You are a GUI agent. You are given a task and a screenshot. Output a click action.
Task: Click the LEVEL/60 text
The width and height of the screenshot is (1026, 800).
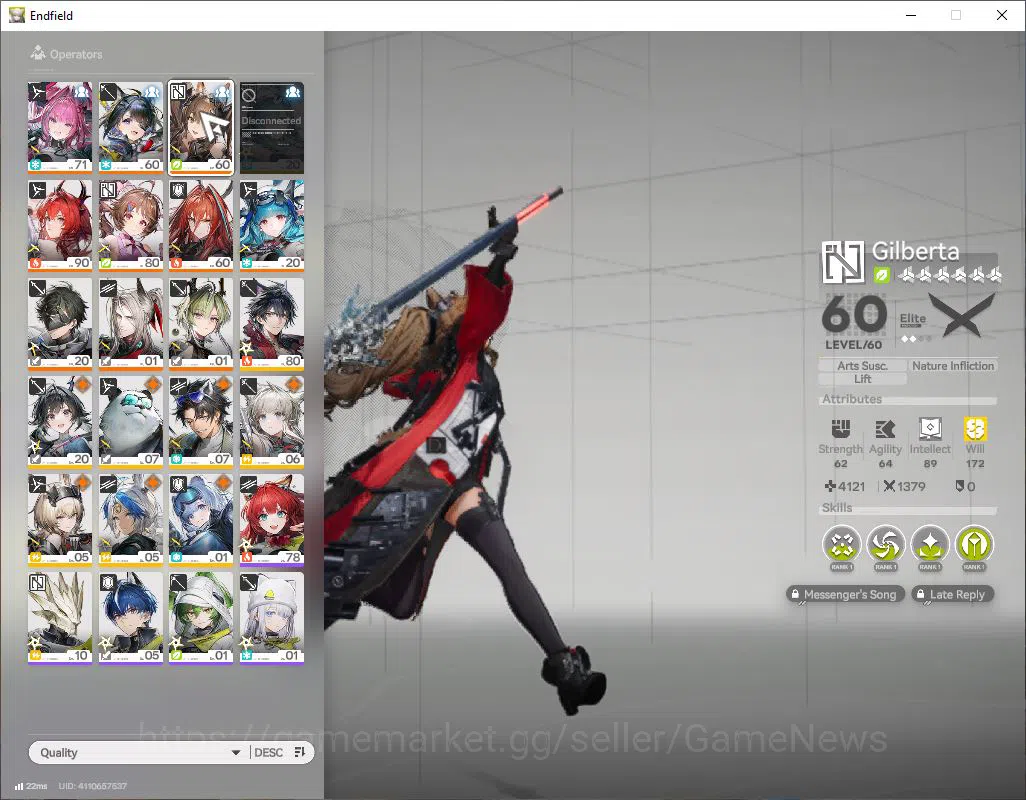853,345
